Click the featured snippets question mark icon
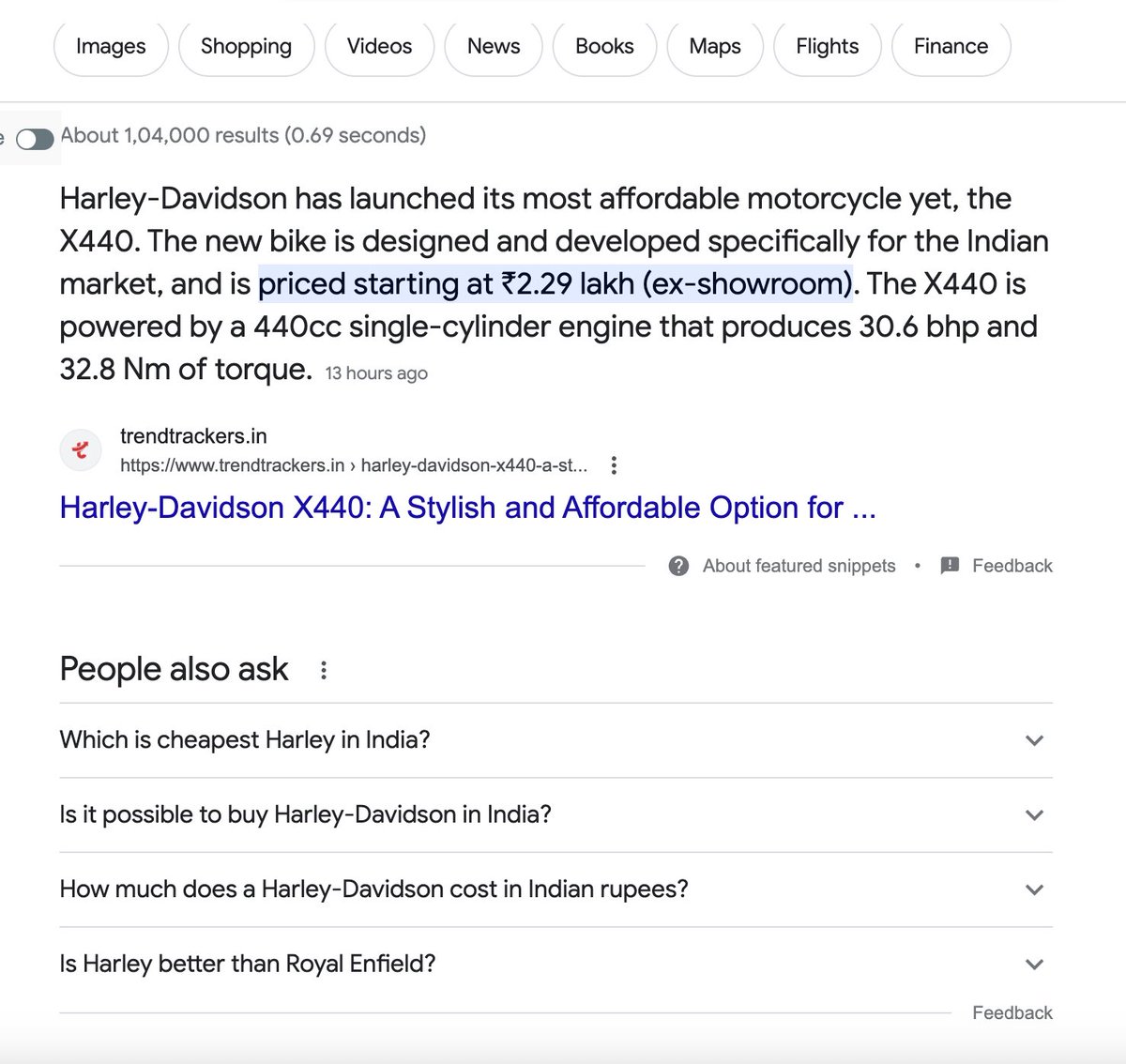This screenshot has height=1064, width=1126. coord(679,566)
